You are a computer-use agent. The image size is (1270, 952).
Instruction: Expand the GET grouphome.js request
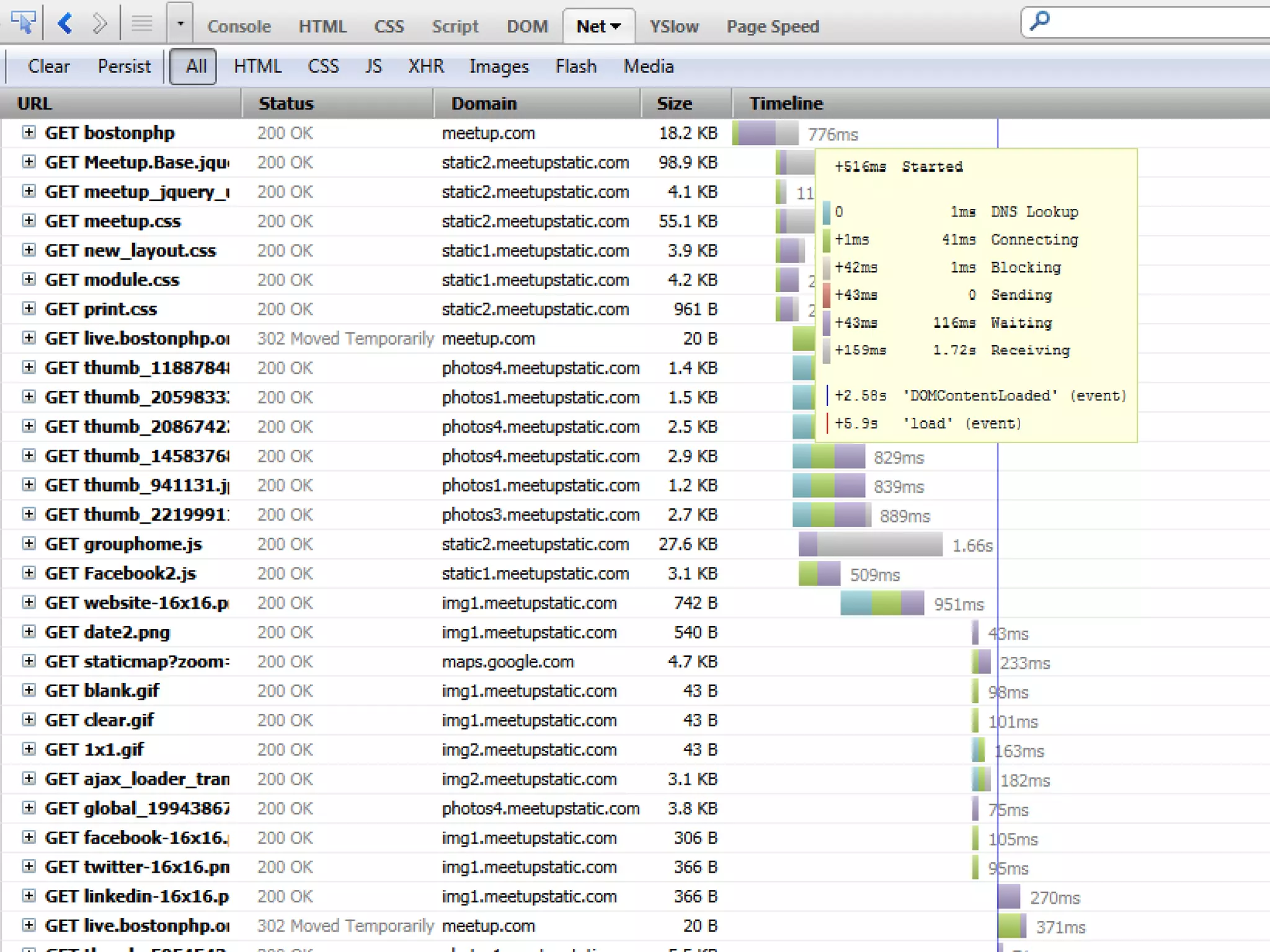pos(29,544)
